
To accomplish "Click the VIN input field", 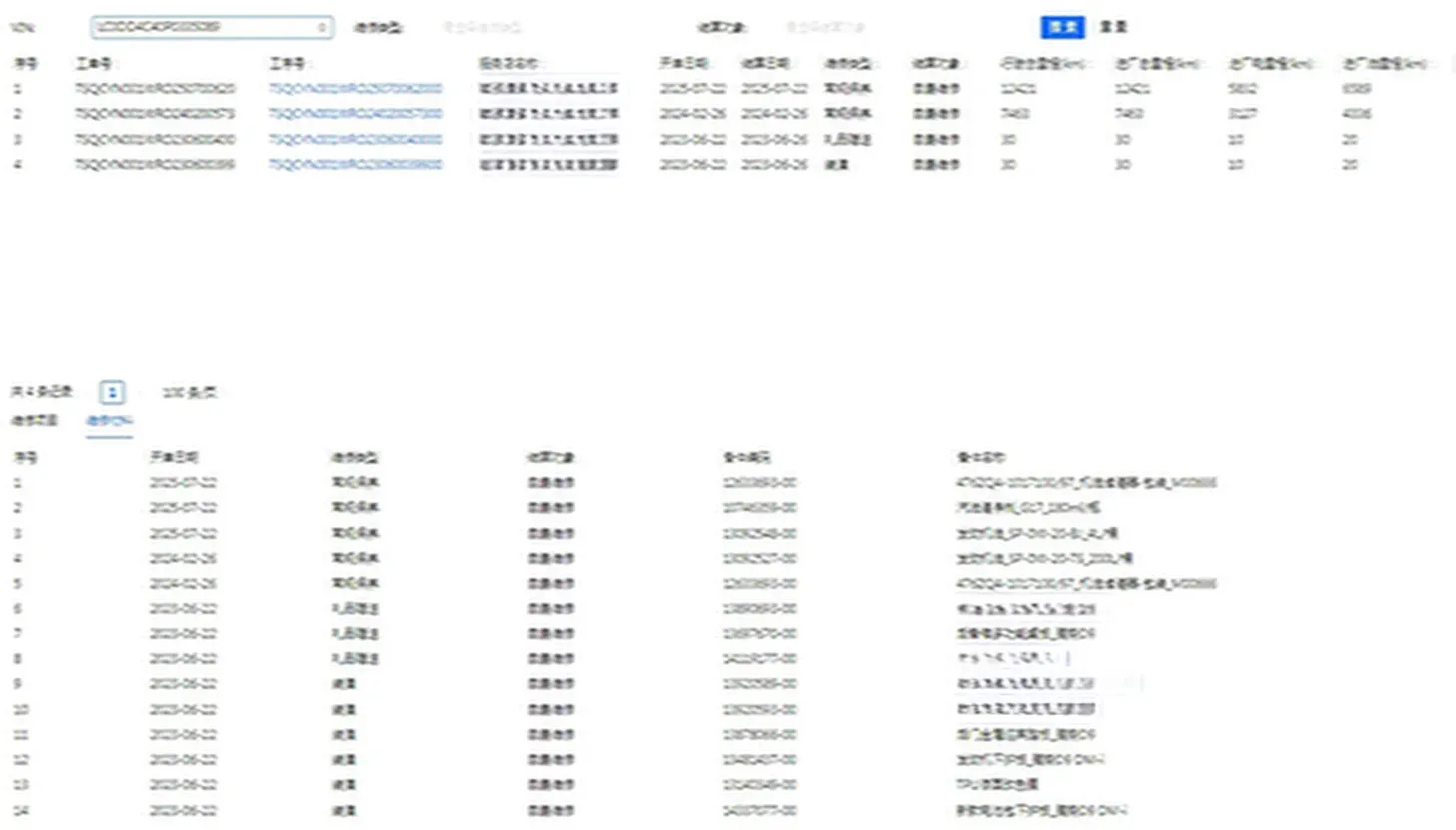I will pyautogui.click(x=205, y=27).
